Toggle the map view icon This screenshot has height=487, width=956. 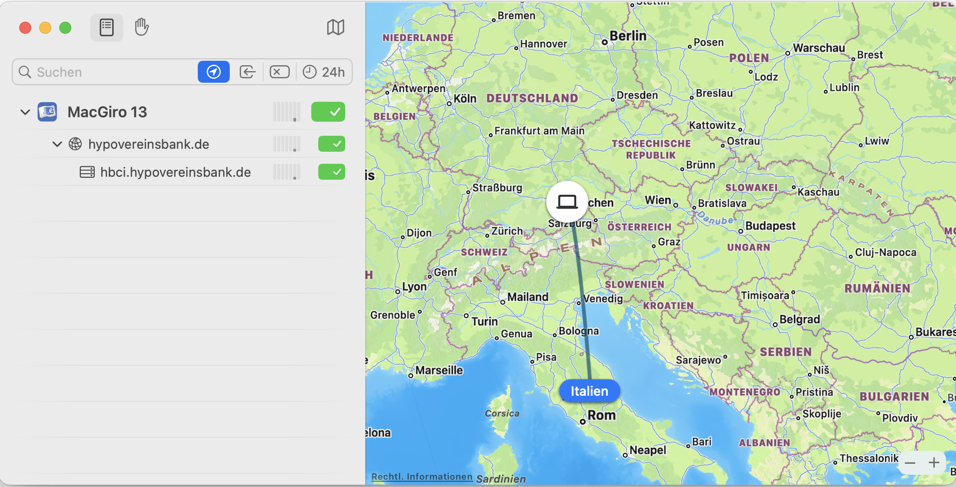335,27
